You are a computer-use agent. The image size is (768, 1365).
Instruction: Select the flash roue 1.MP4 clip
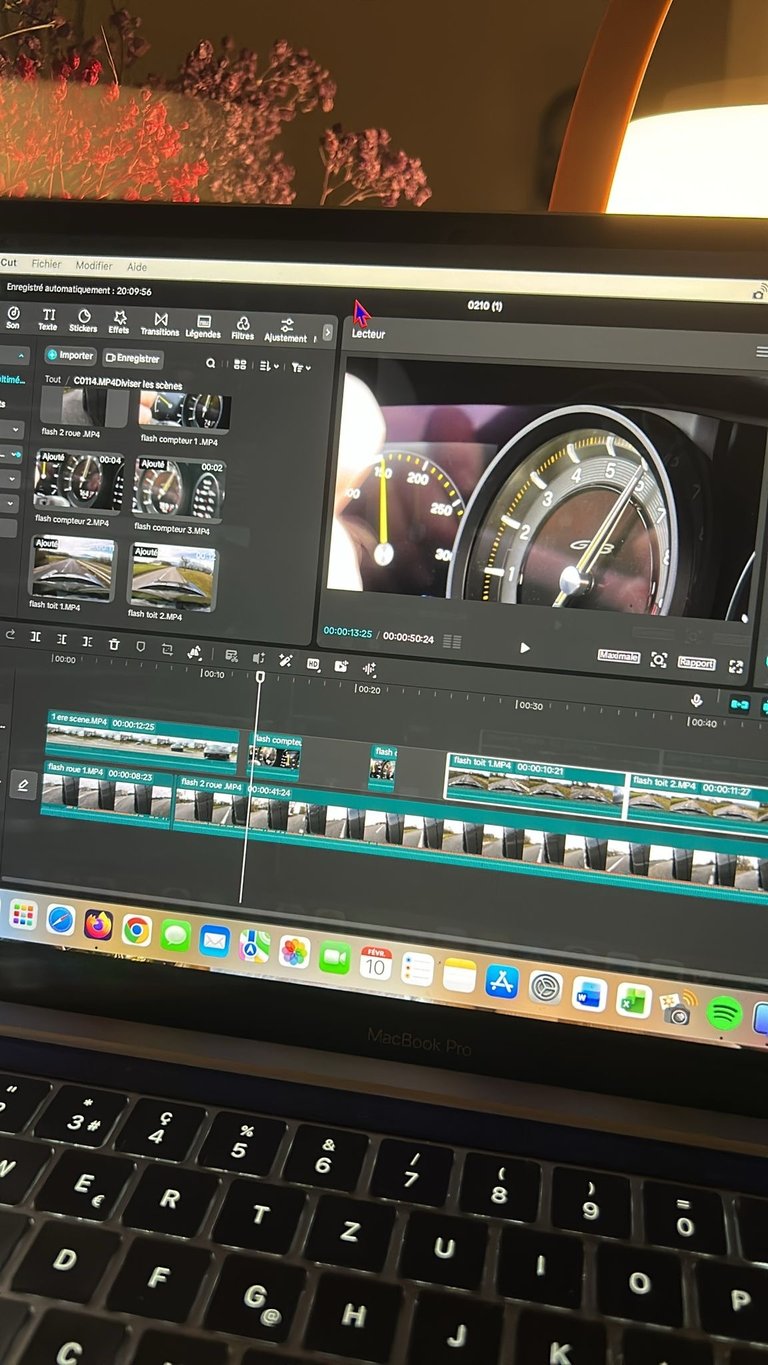coord(107,794)
